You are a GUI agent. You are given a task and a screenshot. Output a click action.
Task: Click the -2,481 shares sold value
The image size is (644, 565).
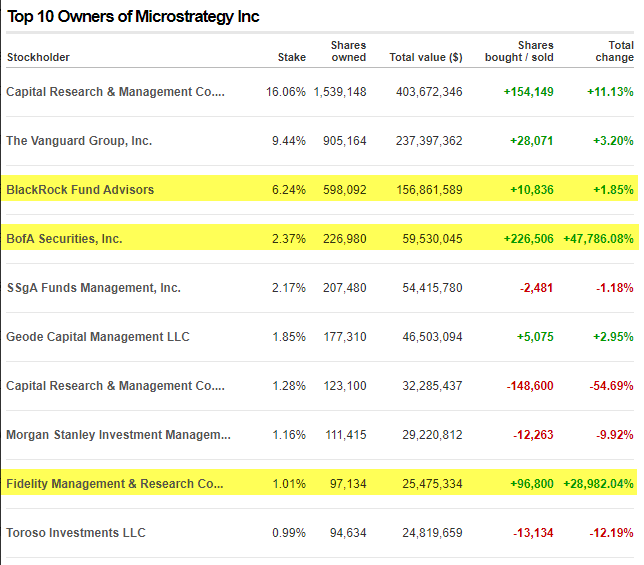click(x=536, y=288)
